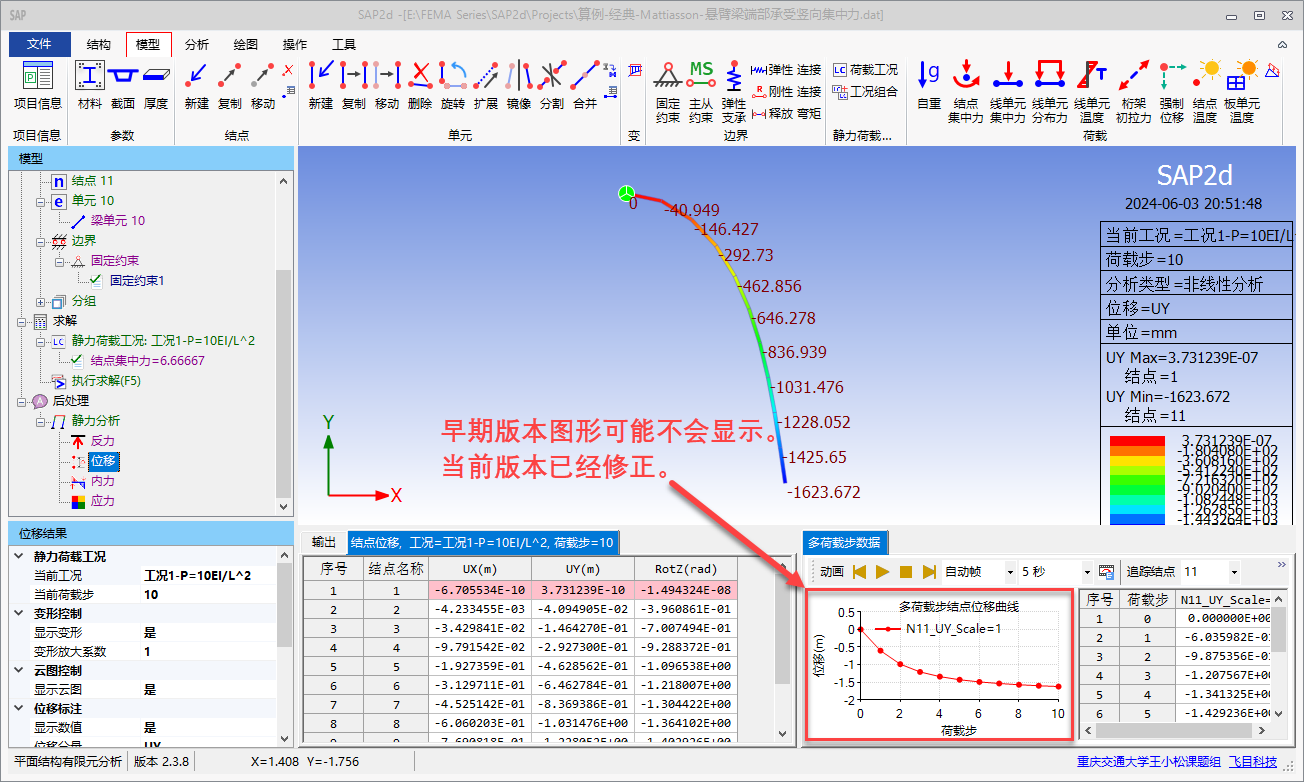The image size is (1304, 782).
Task: Open the 厚度 thickness parameter icon
Action: pyautogui.click(x=156, y=84)
